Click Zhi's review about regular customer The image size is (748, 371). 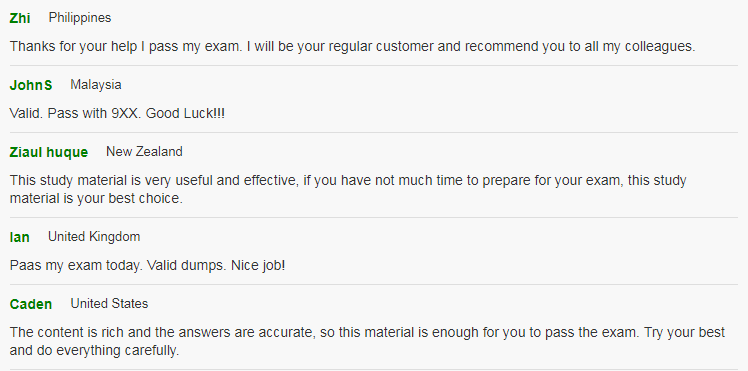coord(353,46)
